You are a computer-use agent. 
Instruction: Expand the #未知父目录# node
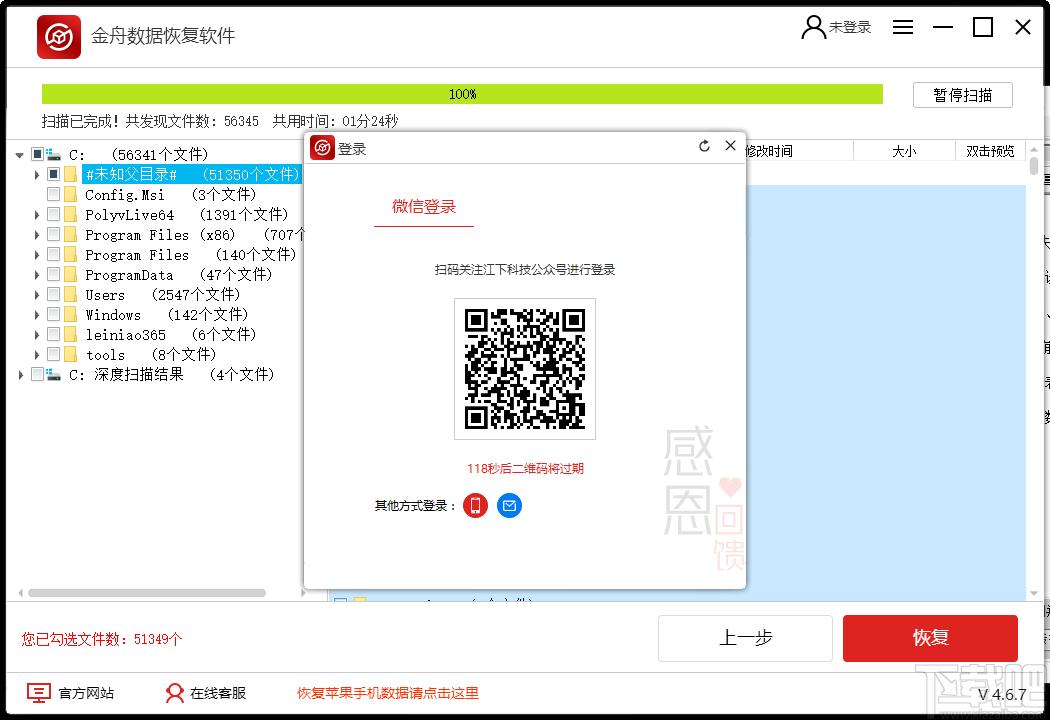(37, 175)
